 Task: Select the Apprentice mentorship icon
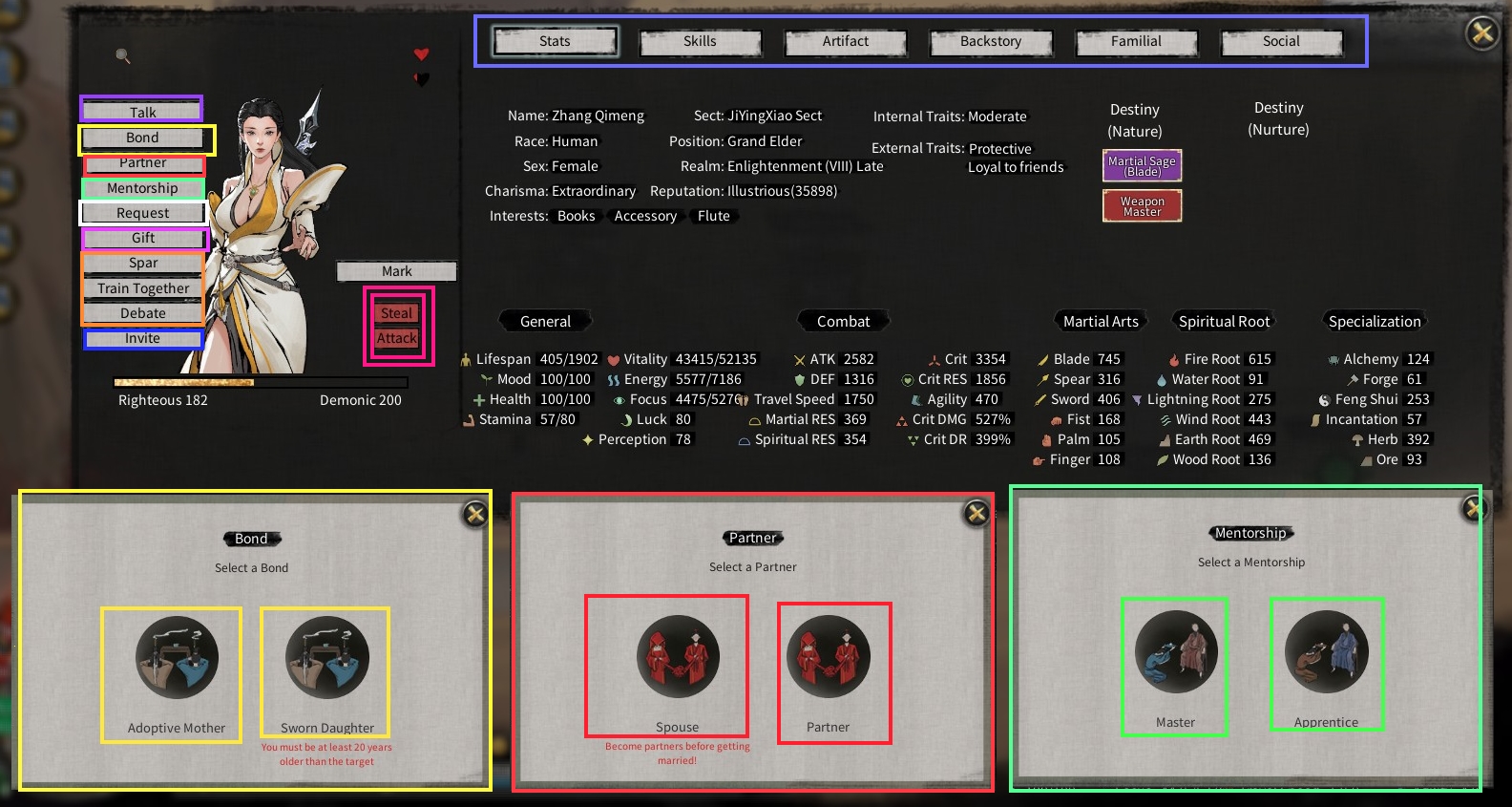click(x=1327, y=651)
